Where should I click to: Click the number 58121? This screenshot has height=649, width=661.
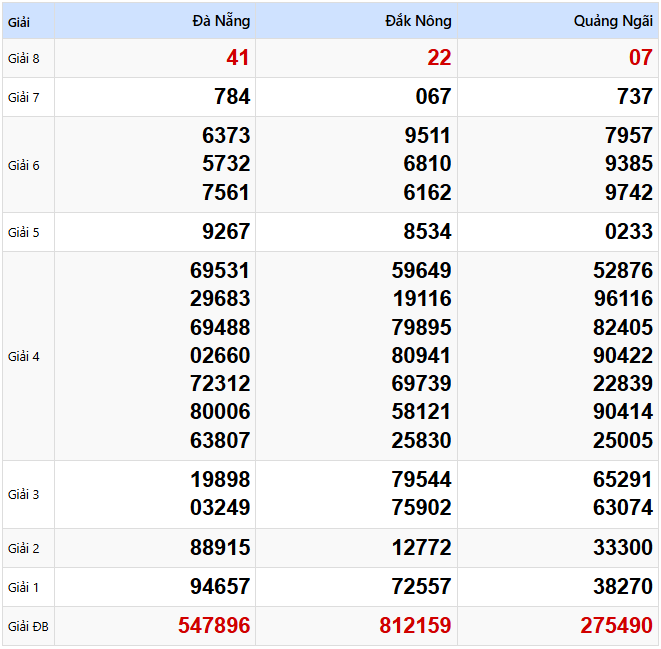click(422, 412)
